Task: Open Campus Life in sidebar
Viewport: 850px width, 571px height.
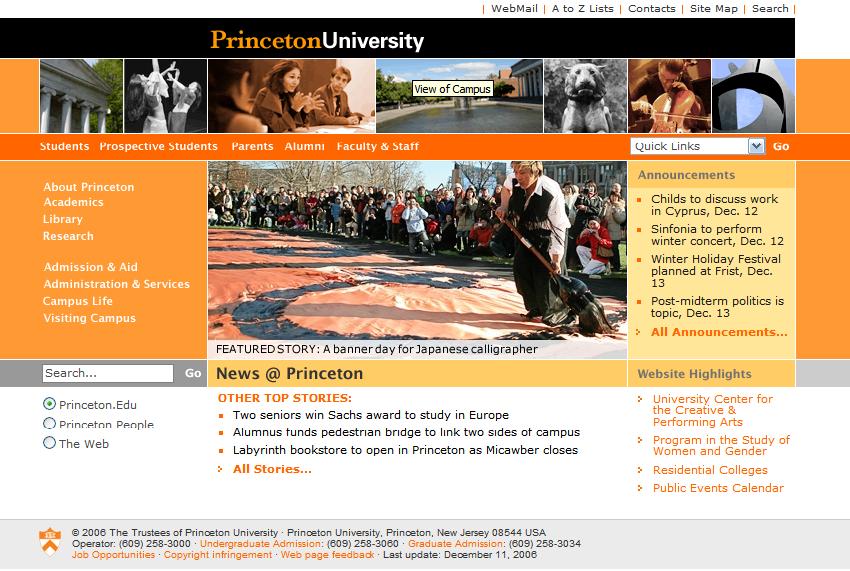Action: point(78,301)
